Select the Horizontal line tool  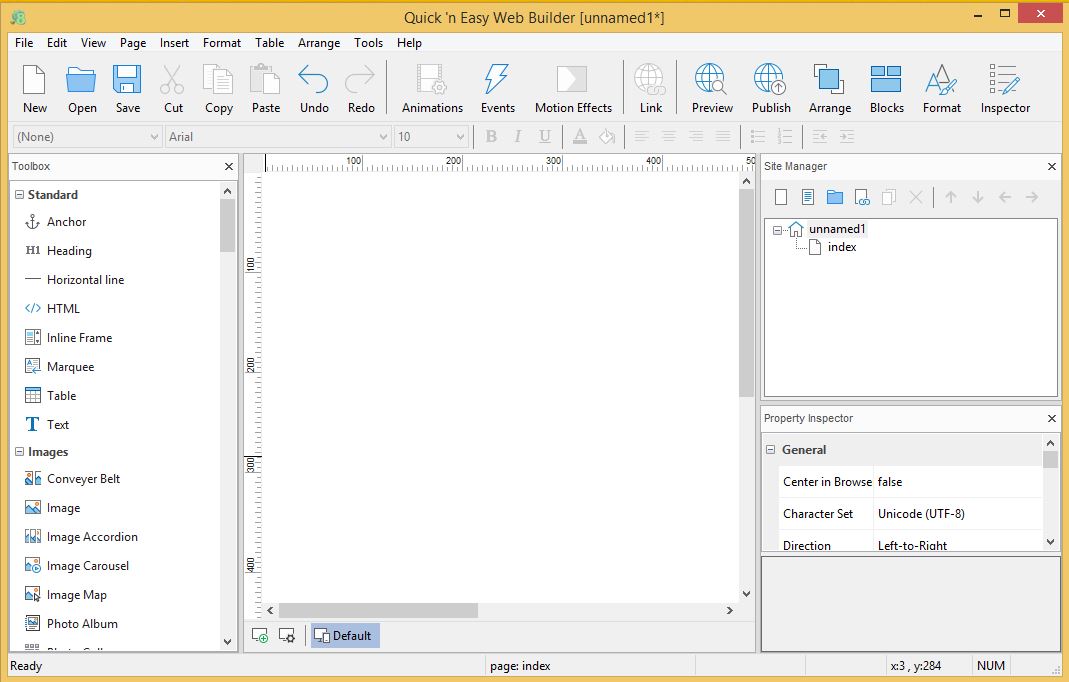point(74,280)
